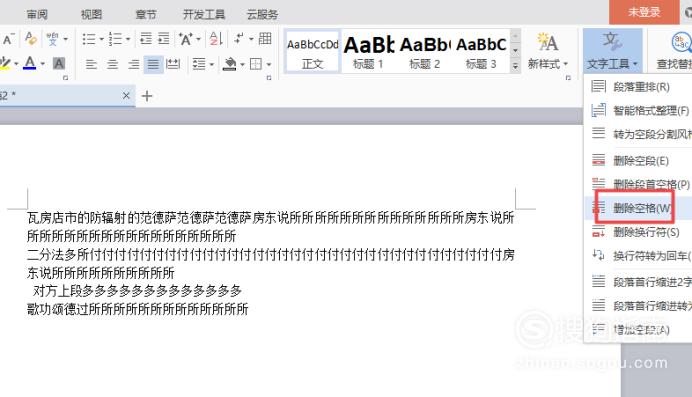Choose 段落重排(R) menu item
Viewport: 692px width, 397px height.
click(x=639, y=87)
